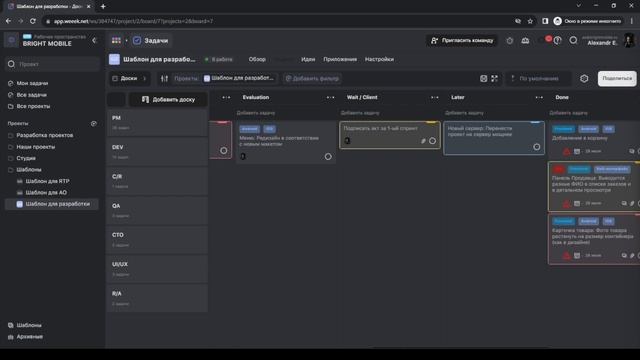This screenshot has height=360, width=640.
Task: Click Пригласить команду button
Action: point(462,40)
